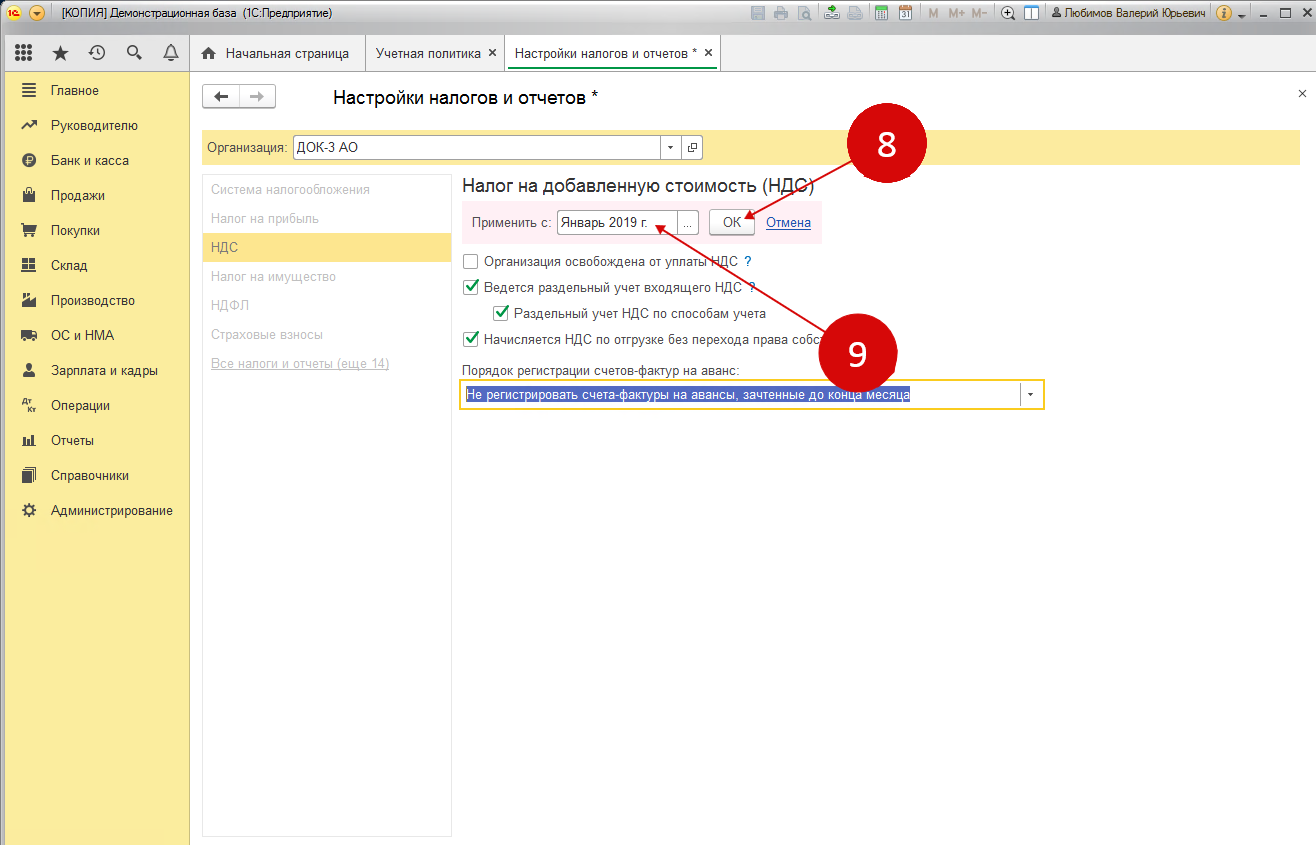Click the Zoom scale magnifier icon

[1008, 13]
